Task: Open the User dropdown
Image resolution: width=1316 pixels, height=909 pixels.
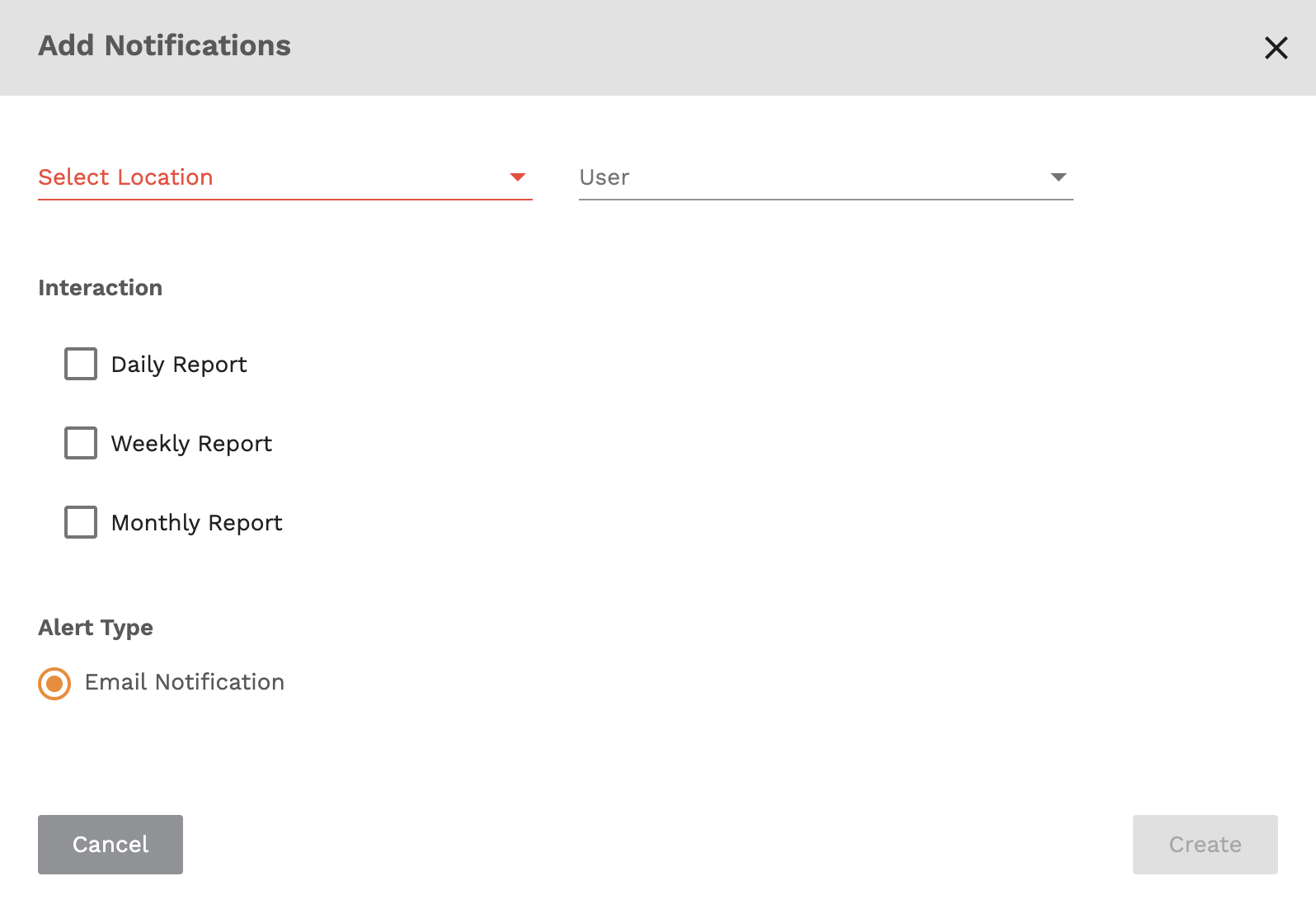Action: point(826,177)
